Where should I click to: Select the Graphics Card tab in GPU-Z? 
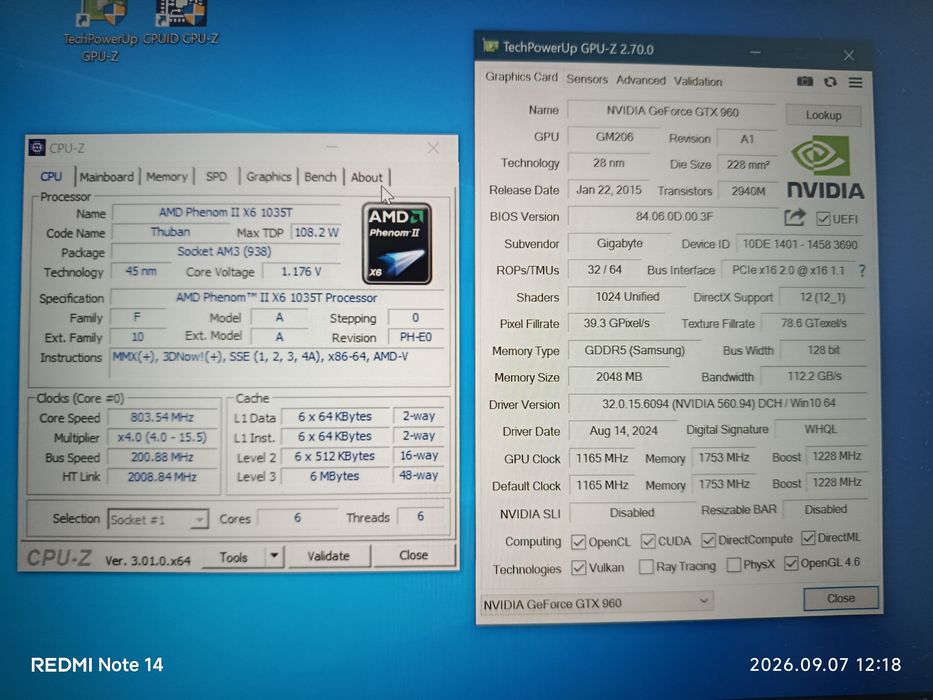coord(521,77)
